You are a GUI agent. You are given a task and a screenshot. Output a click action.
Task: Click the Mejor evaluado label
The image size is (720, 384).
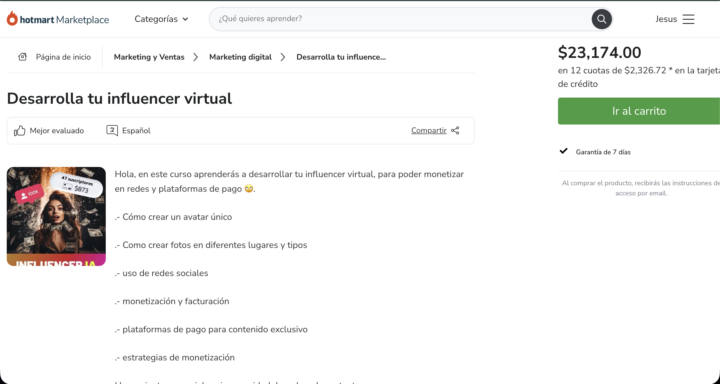click(x=57, y=131)
